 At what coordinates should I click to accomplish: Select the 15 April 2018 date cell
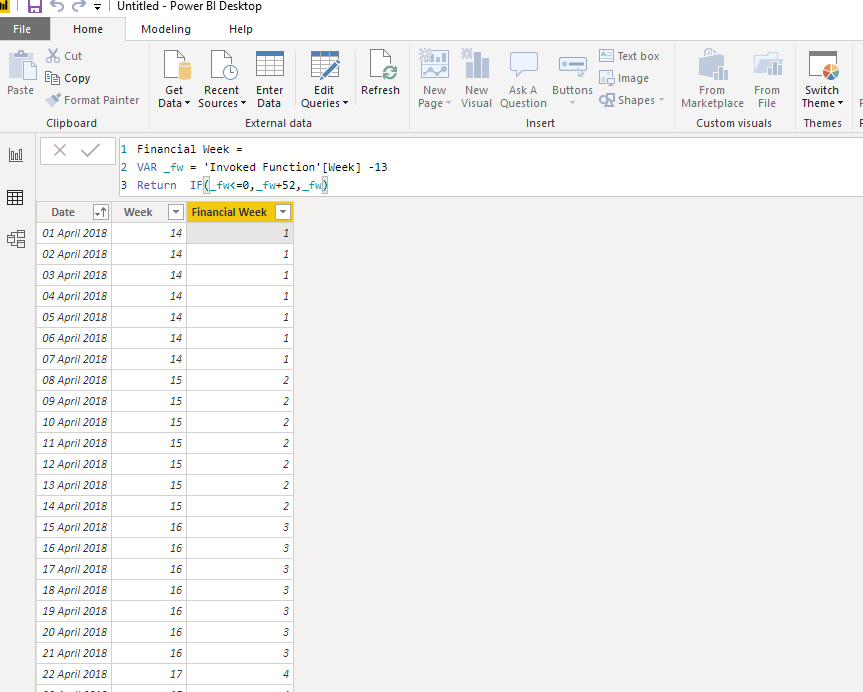tap(74, 527)
